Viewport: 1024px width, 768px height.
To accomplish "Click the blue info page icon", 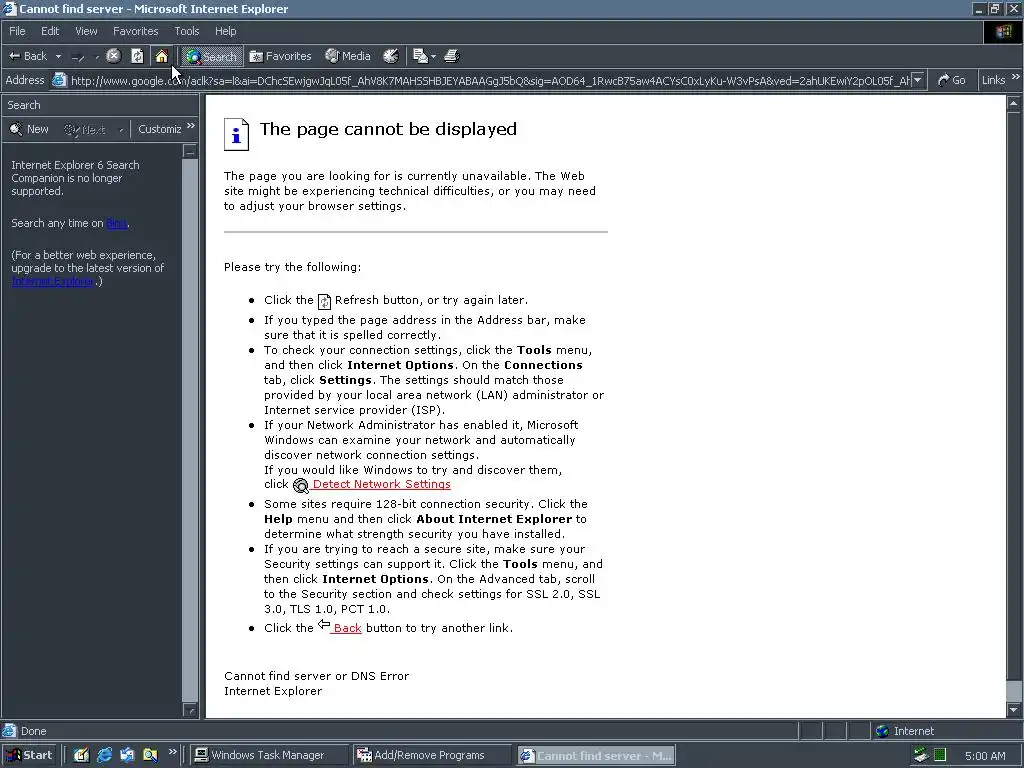I will pyautogui.click(x=236, y=135).
